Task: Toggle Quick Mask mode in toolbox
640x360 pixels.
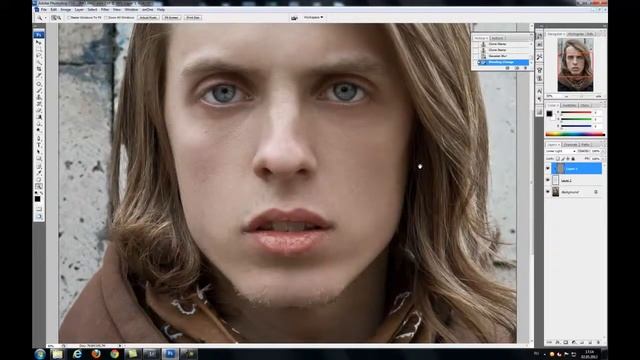Action: point(39,209)
